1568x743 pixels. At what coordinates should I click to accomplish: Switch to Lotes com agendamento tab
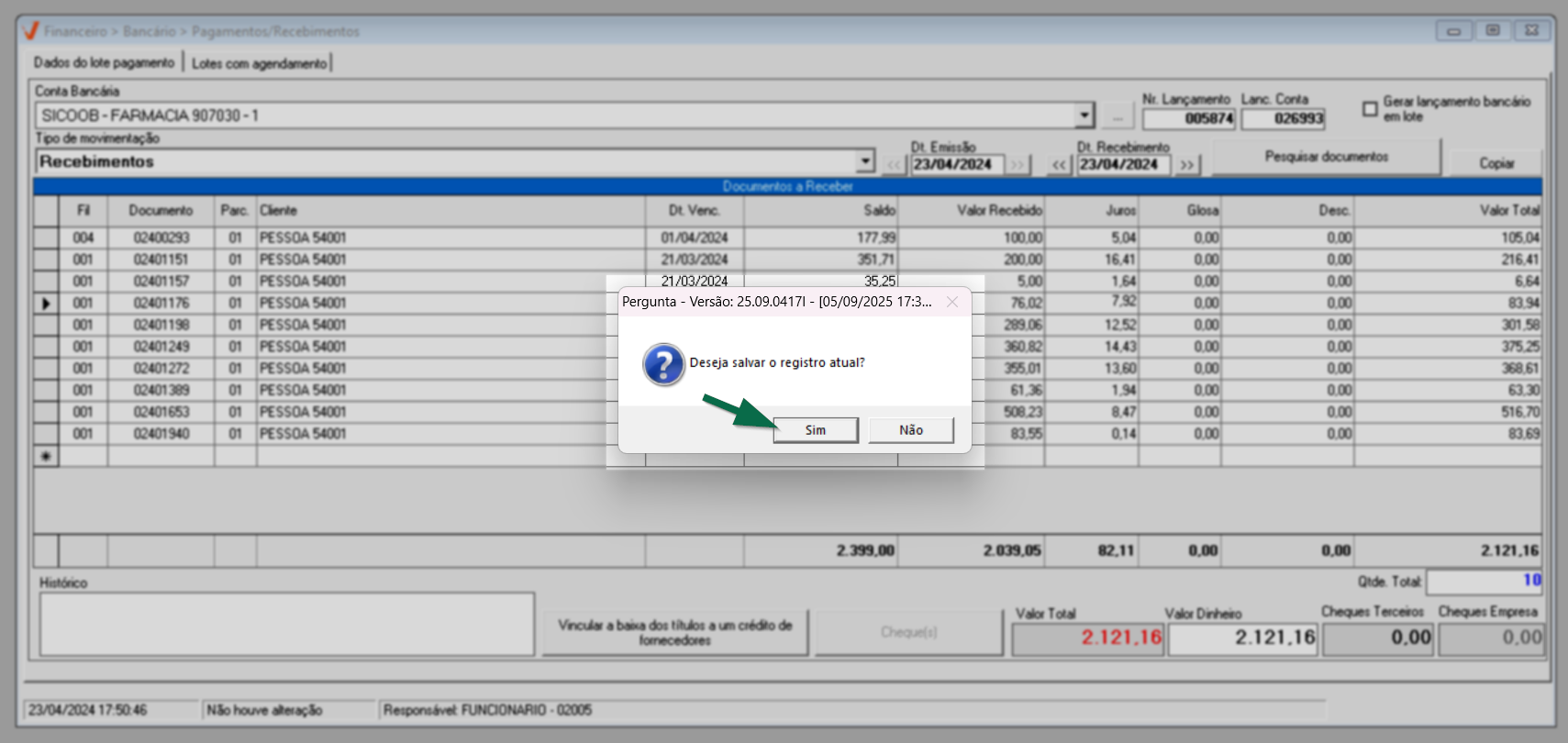coord(259,63)
